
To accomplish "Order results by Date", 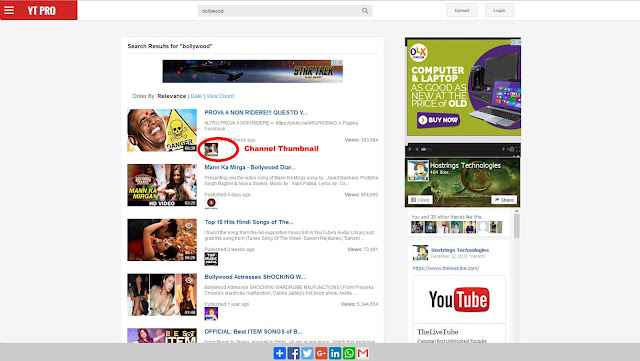I will (196, 96).
